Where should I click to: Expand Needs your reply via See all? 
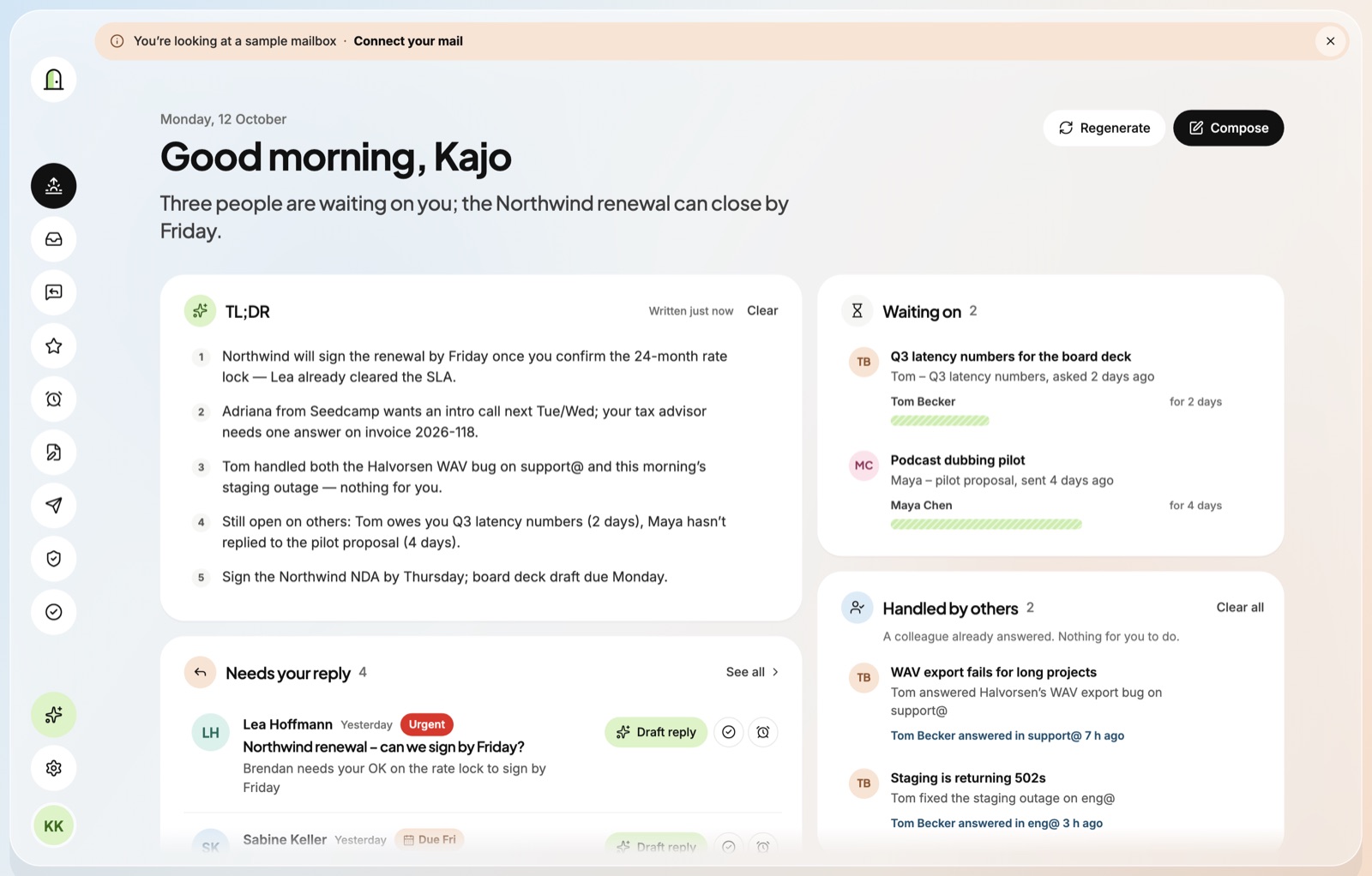(752, 672)
